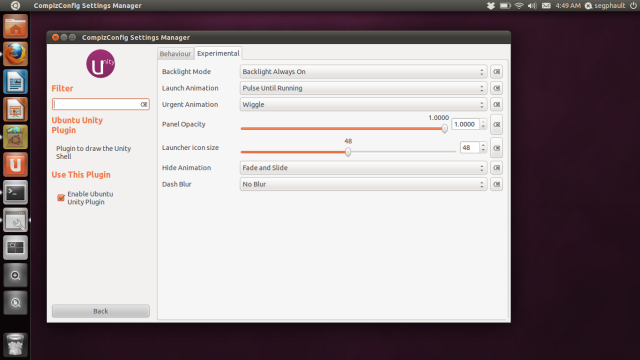Image resolution: width=640 pixels, height=360 pixels.
Task: Click the Back button
Action: tap(101, 311)
